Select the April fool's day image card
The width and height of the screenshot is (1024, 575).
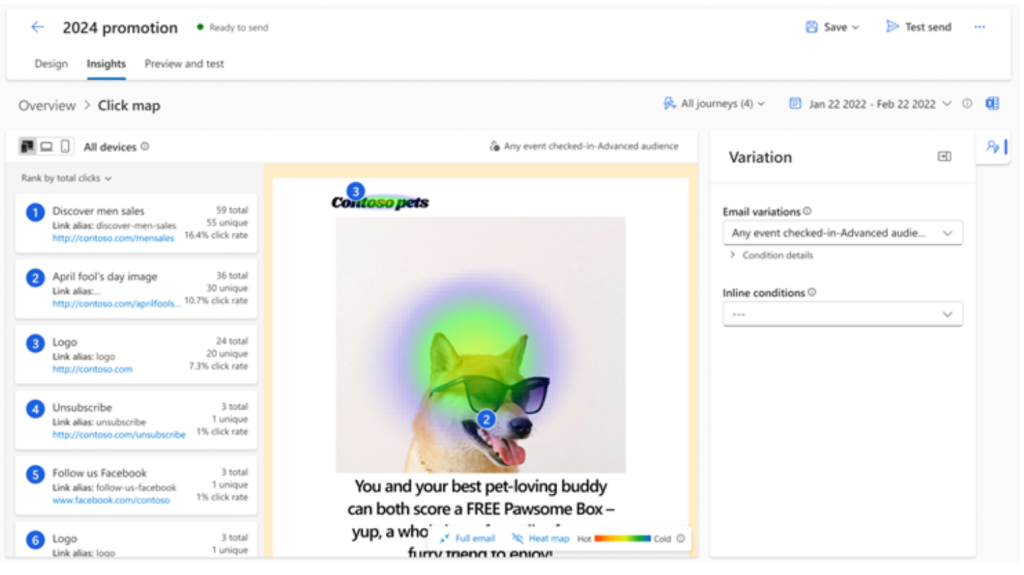(136, 289)
